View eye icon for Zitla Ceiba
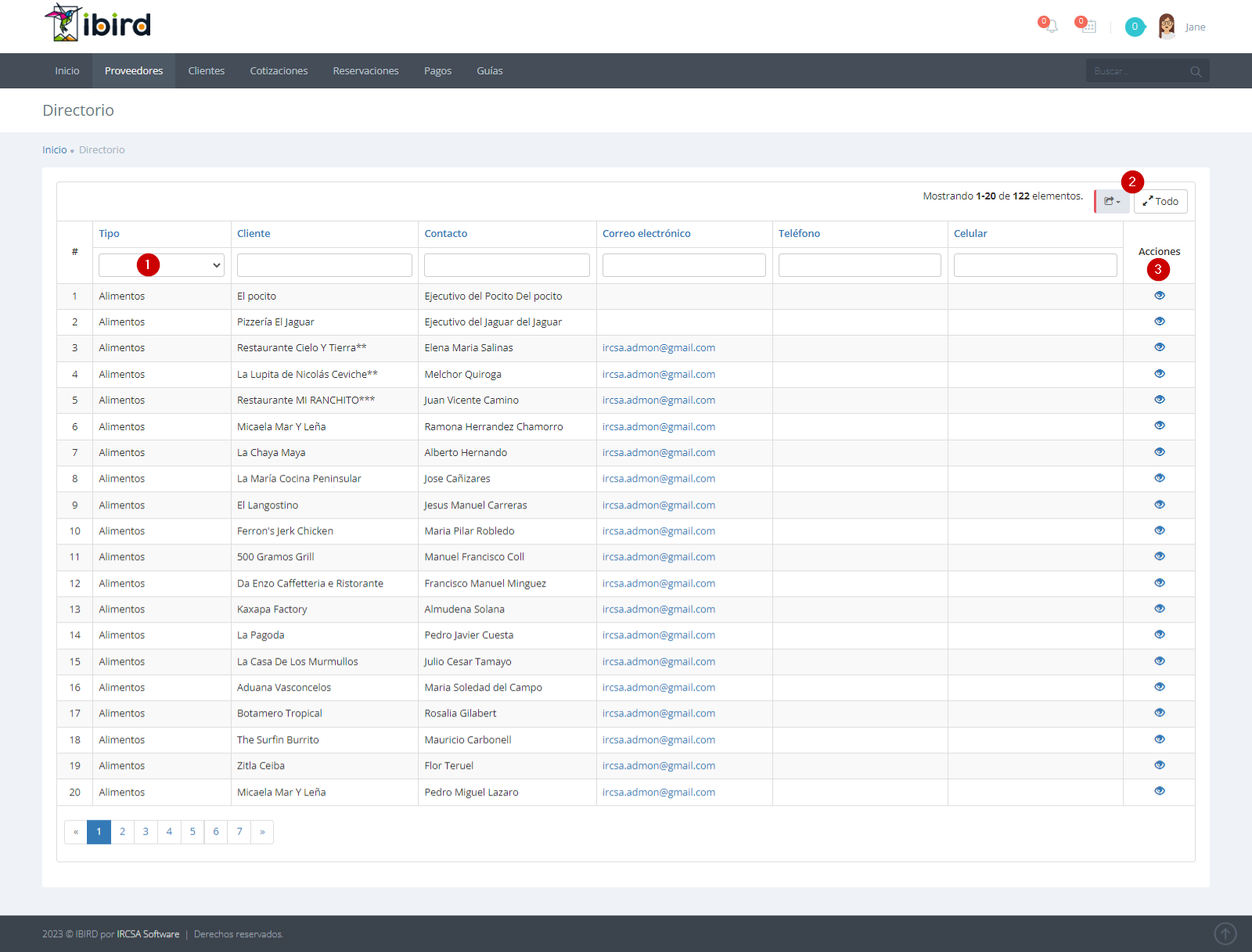The height and width of the screenshot is (952, 1252). pyautogui.click(x=1160, y=765)
